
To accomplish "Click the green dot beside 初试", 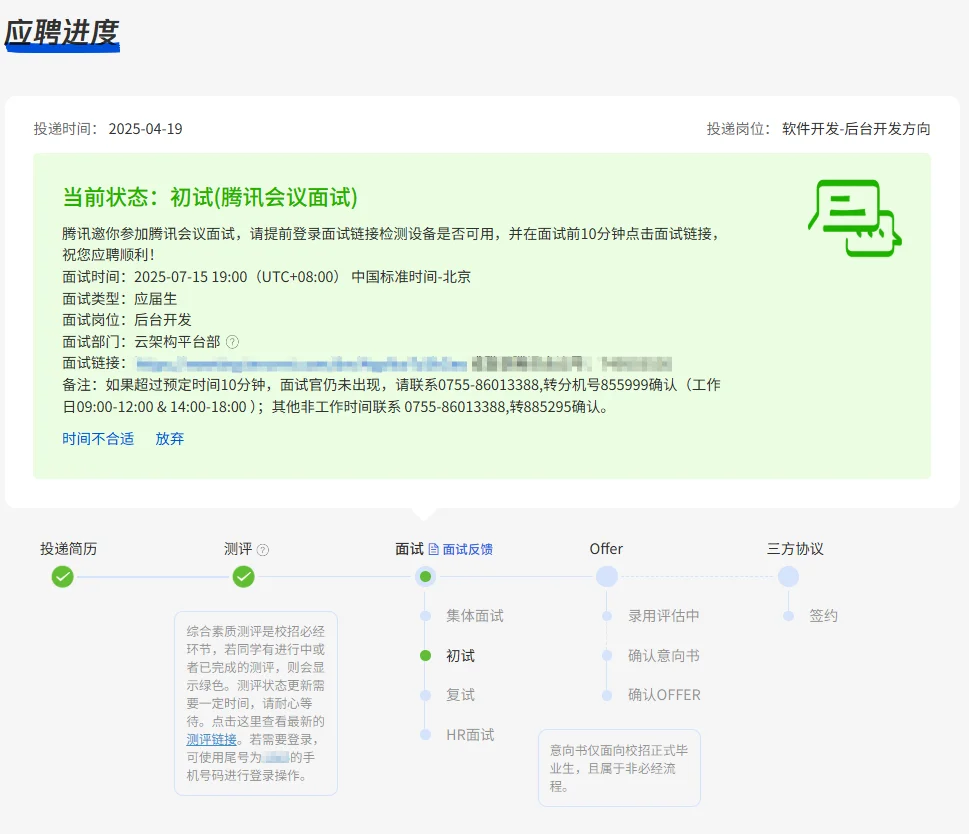I will (425, 655).
